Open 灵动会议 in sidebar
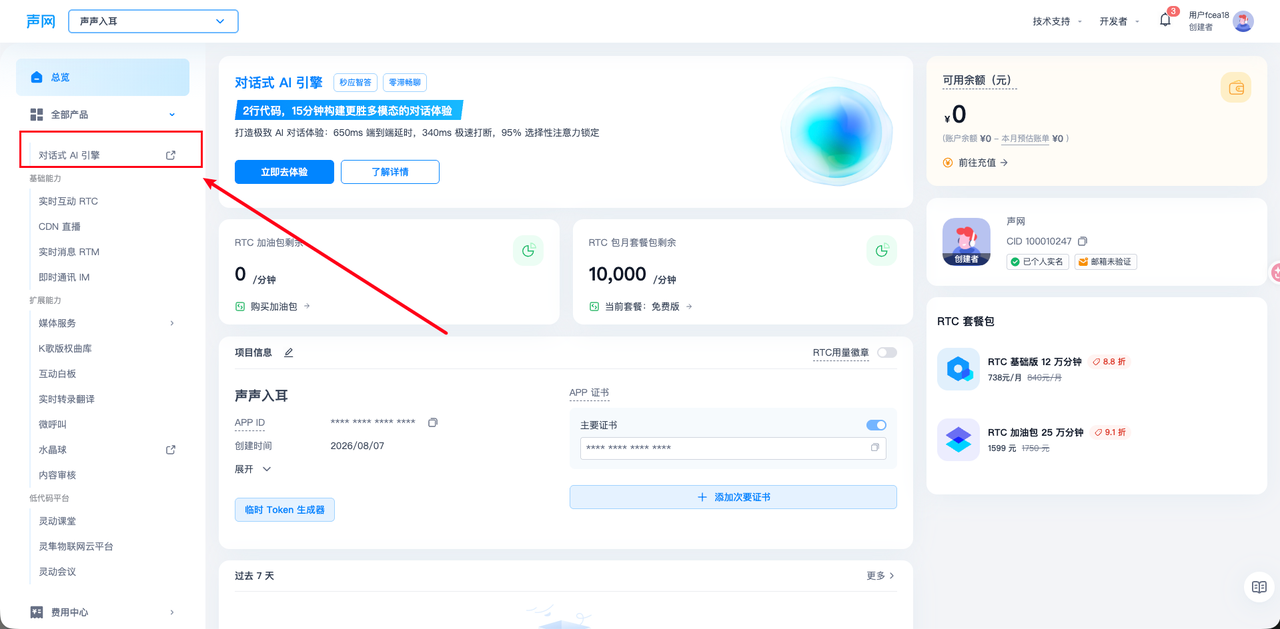The width and height of the screenshot is (1280, 629). pos(57,572)
